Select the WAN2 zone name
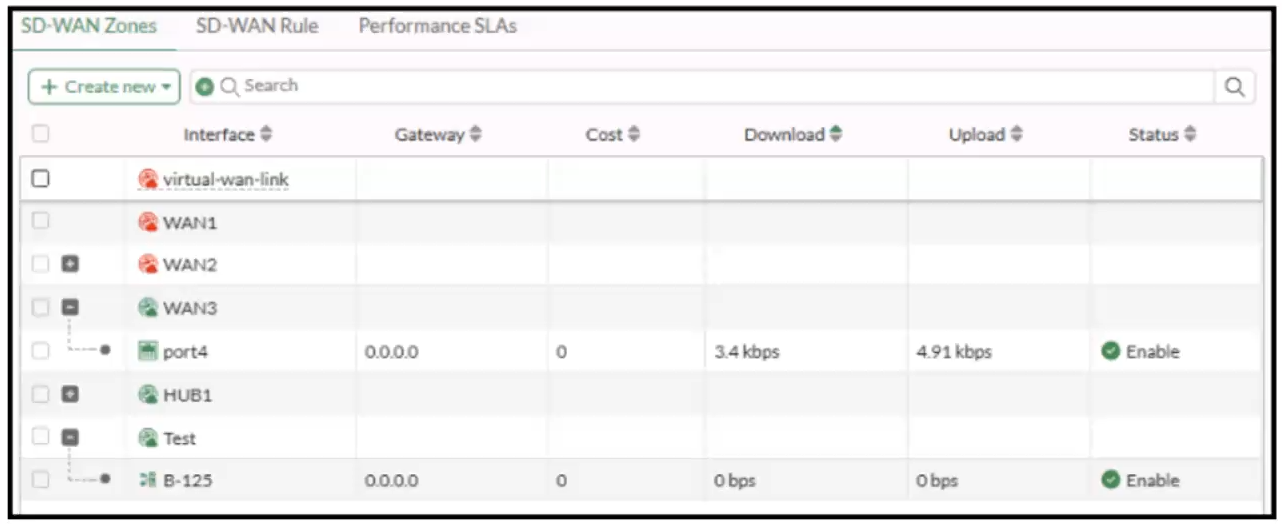Screen dimensions: 1282x524 [x=190, y=266]
